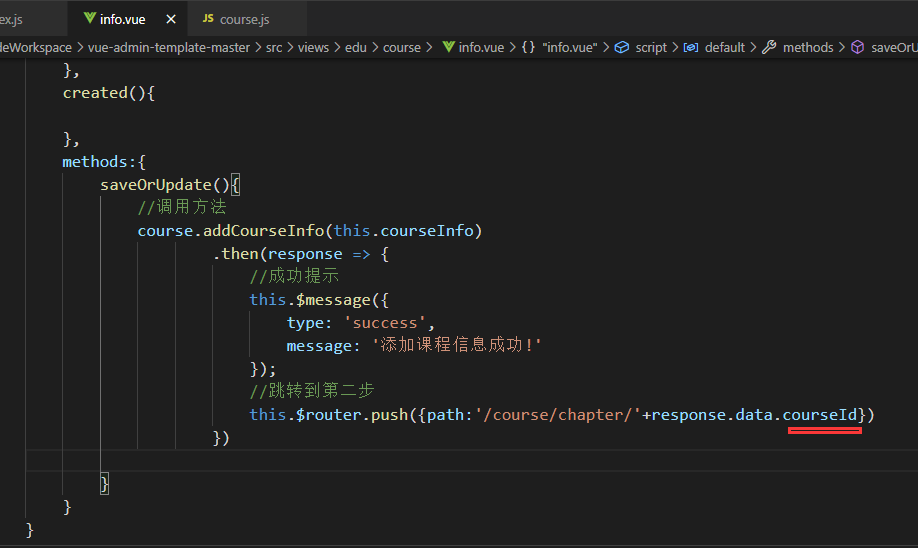Click addCourseInfo in the code
Screen dimensions: 918x548
[x=263, y=231]
